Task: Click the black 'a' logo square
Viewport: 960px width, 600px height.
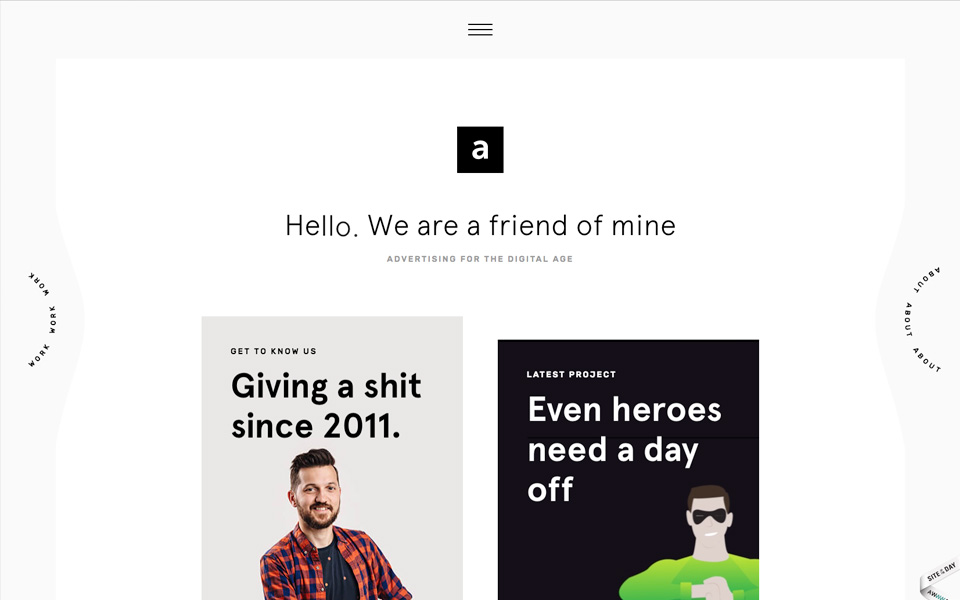Action: point(480,149)
